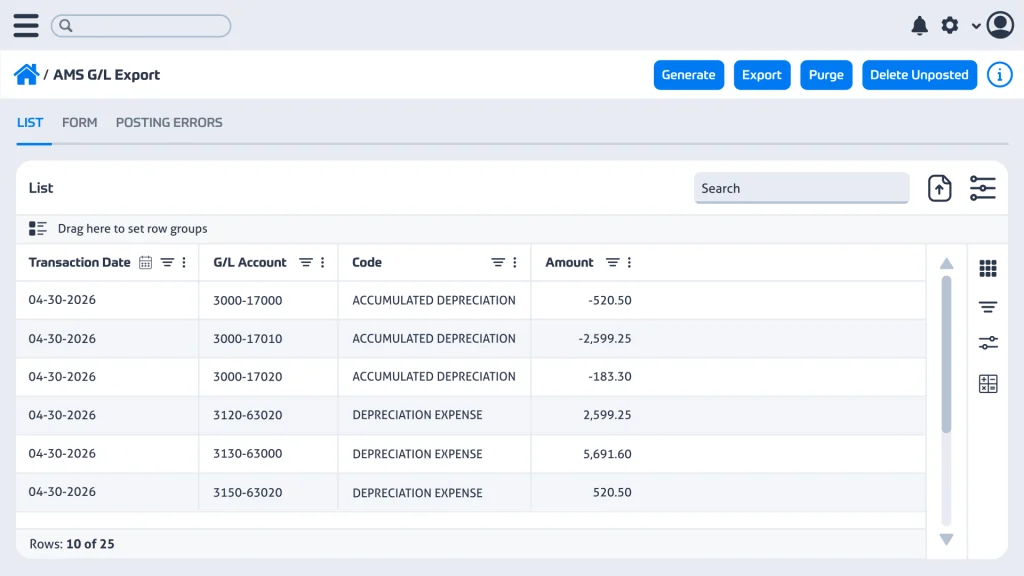Open Transaction Date calendar filter icon
The width and height of the screenshot is (1024, 576).
click(x=146, y=263)
